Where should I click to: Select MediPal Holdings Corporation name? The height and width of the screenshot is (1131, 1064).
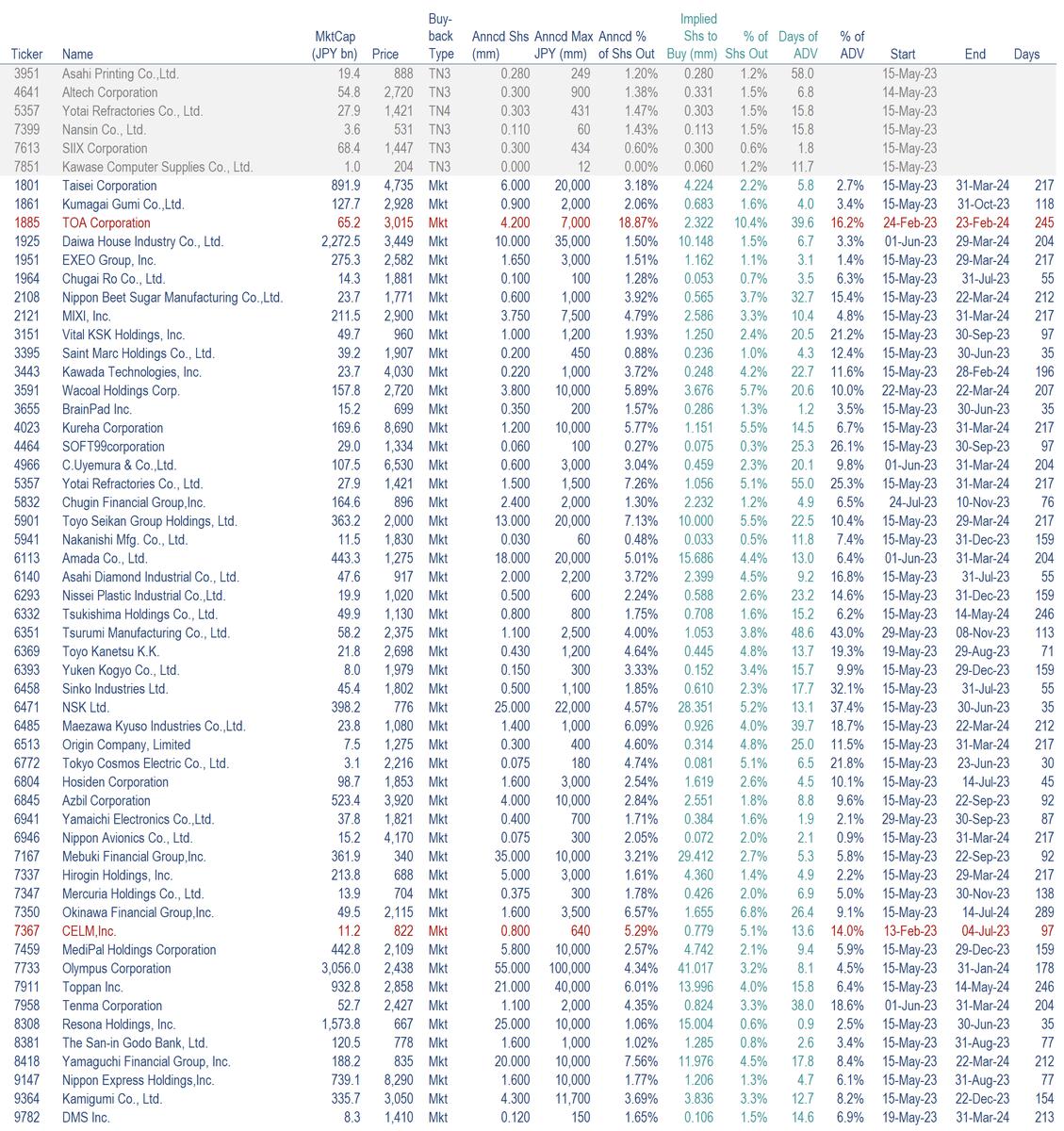139,950
